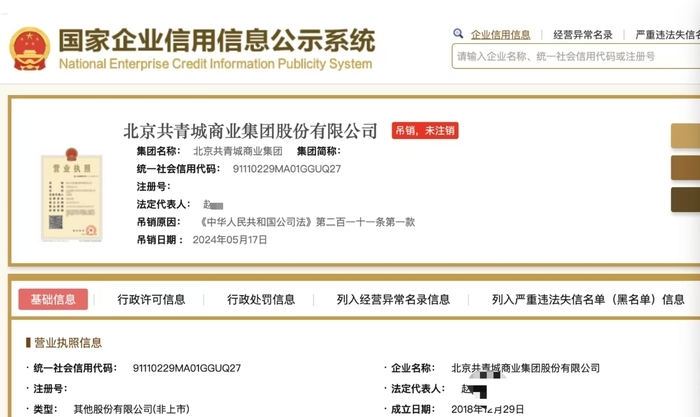Open the 企业信用信息 search category link
Screen dimensions: 700x417
coord(500,34)
